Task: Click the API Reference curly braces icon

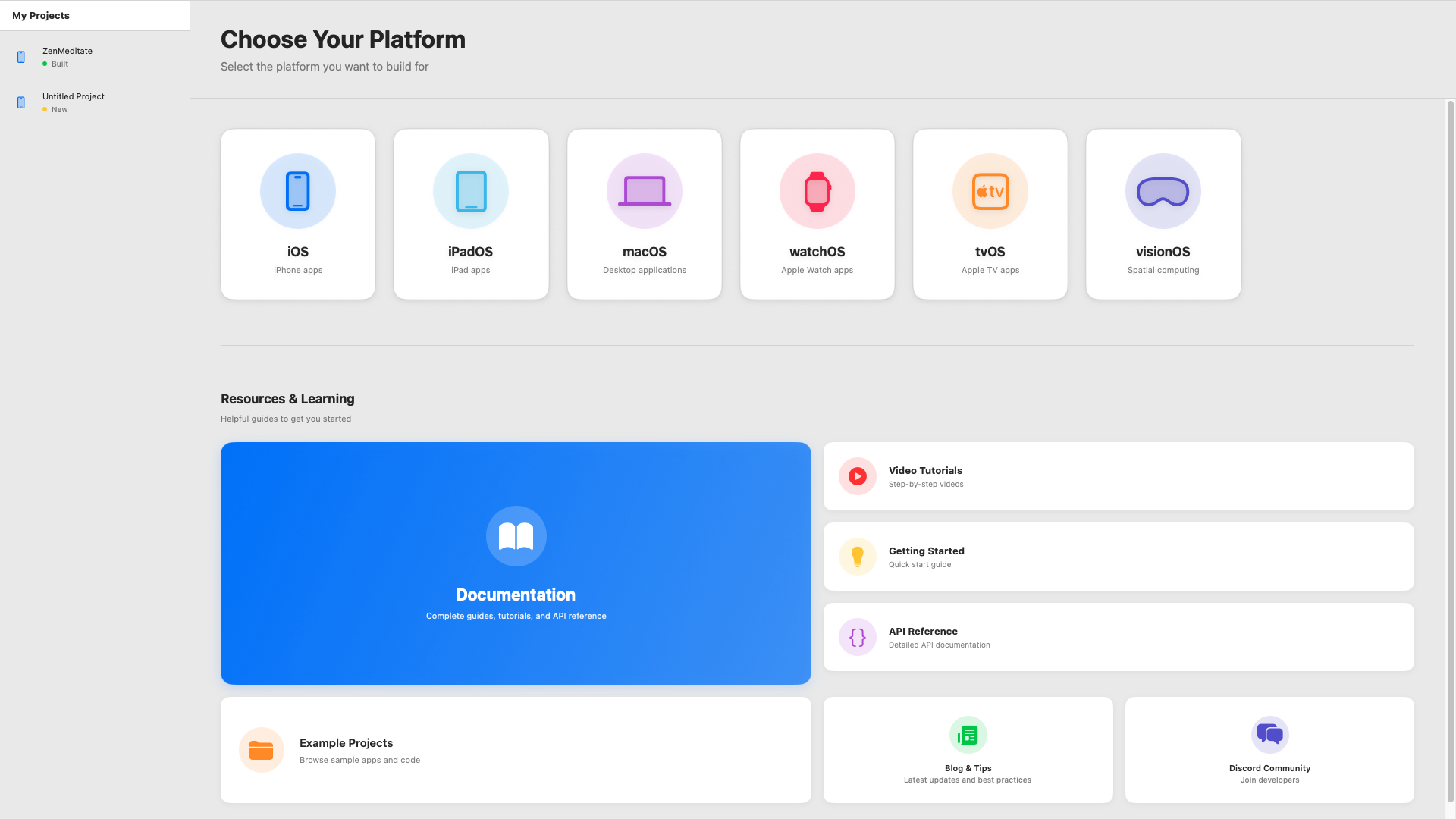Action: (858, 637)
